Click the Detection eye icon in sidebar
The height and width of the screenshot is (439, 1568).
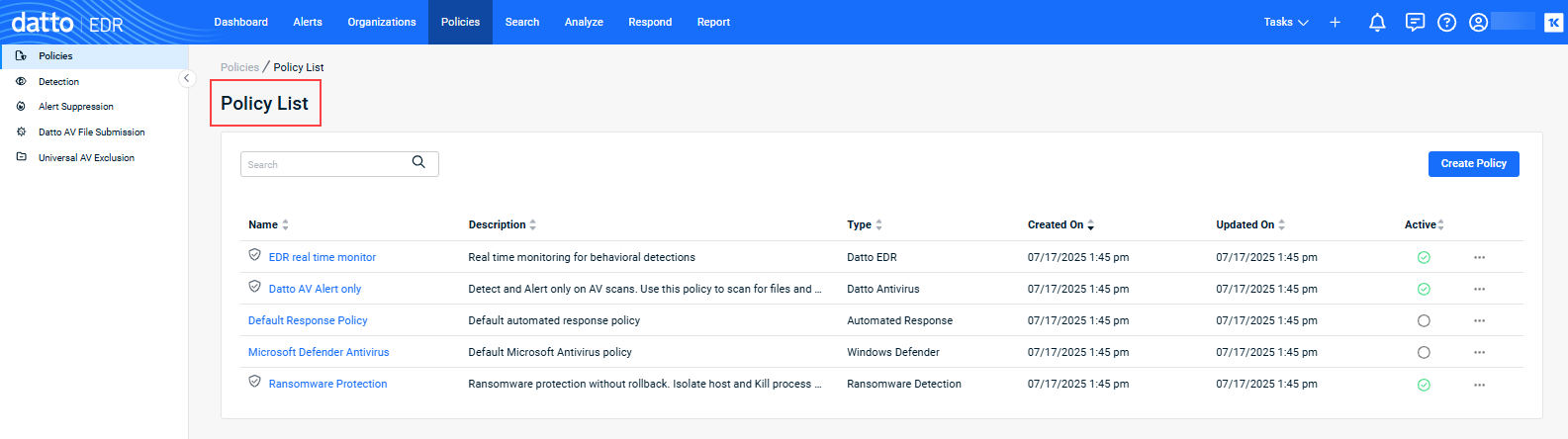(21, 81)
